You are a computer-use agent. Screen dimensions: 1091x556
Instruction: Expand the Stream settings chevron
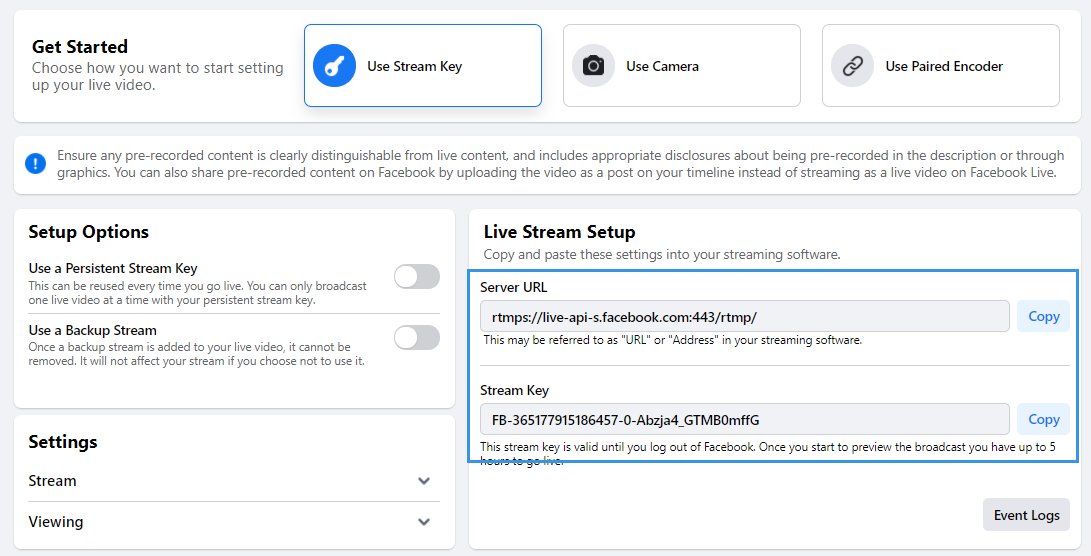tap(424, 481)
